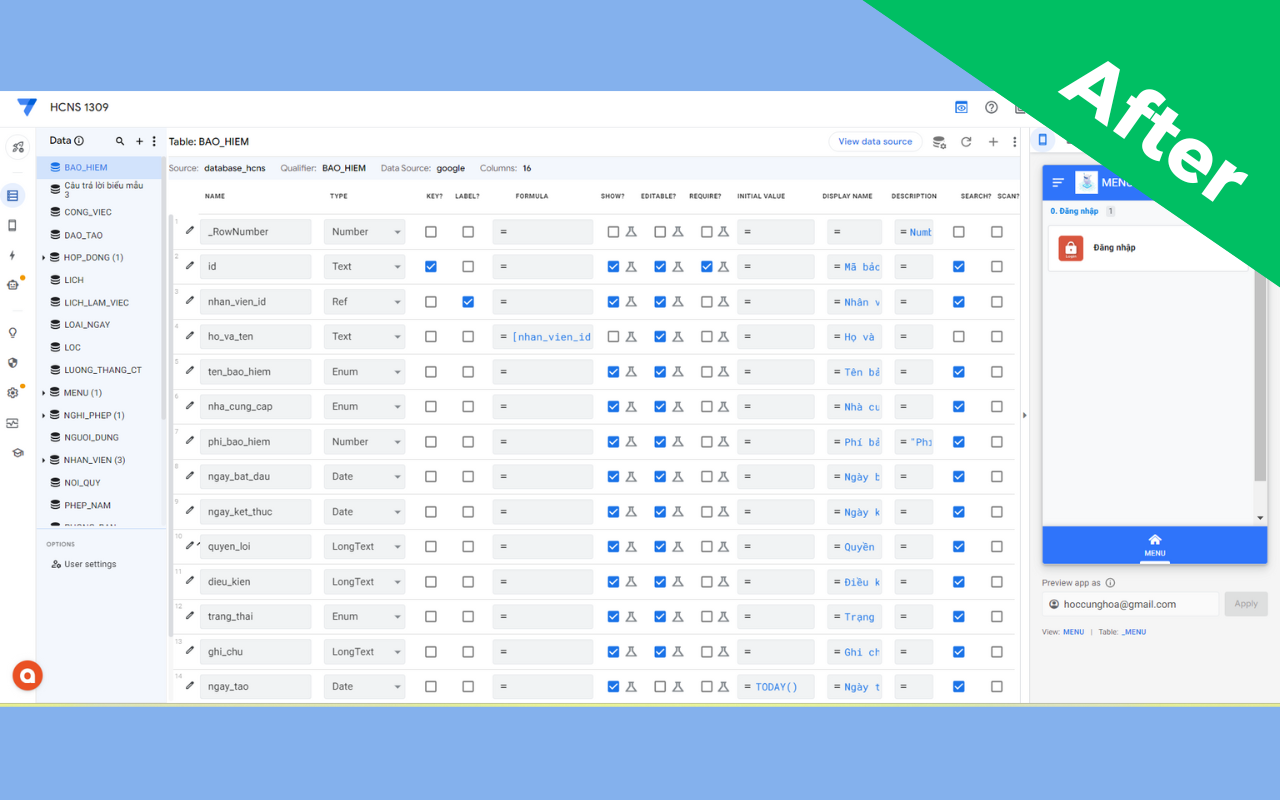This screenshot has height=800, width=1280.
Task: Click the search icon in the Data panel
Action: click(119, 140)
